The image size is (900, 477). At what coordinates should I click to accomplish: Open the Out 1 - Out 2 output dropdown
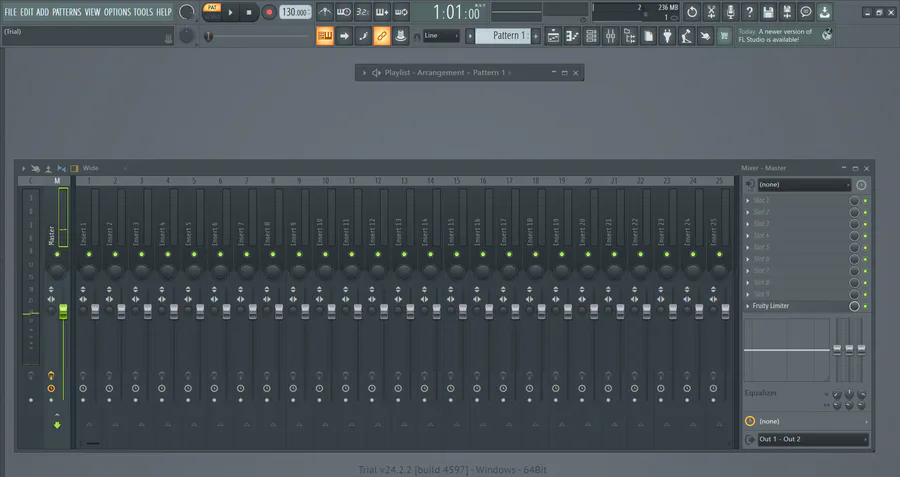click(813, 439)
